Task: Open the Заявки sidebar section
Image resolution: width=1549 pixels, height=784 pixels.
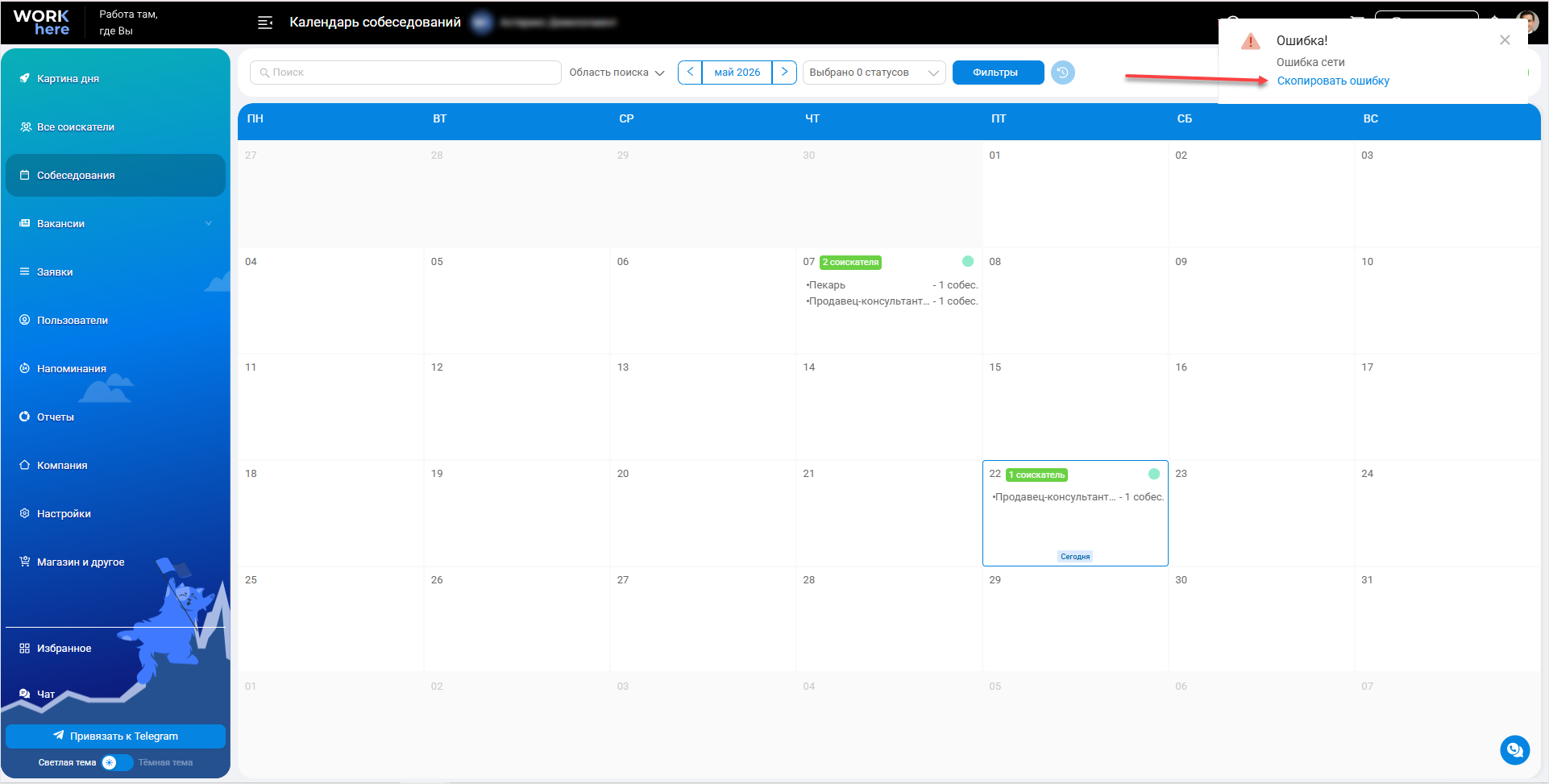Action: 115,272
